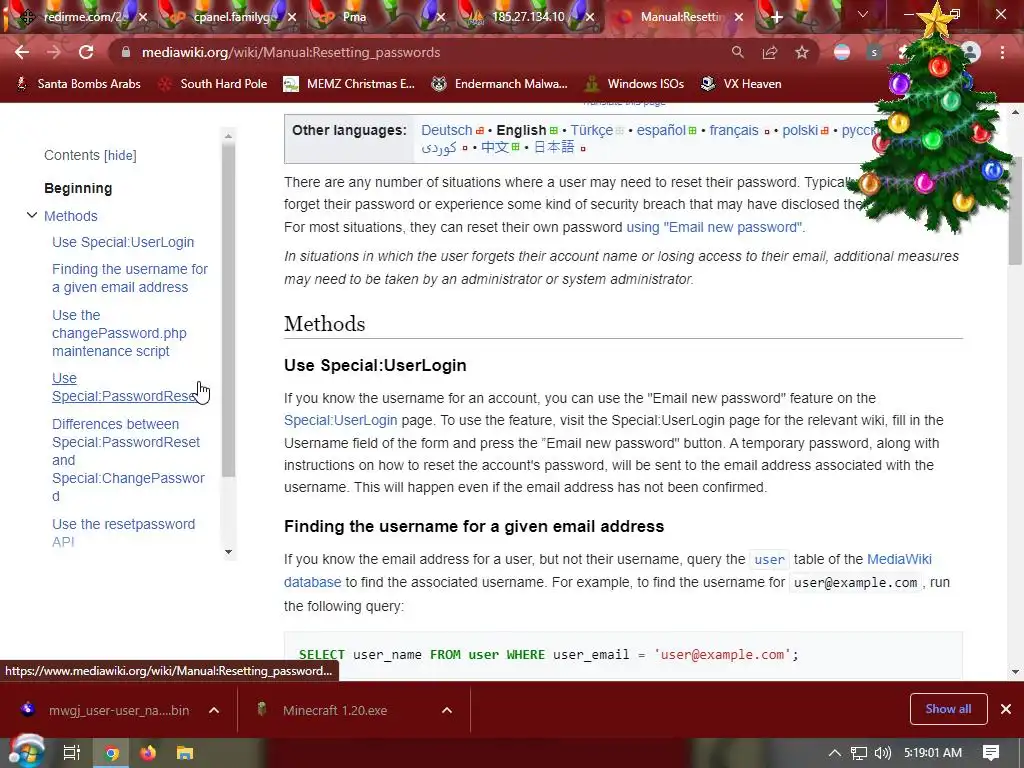The image size is (1024, 768).
Task: Go to Use Special:PasswordReset contents entry
Action: [124, 387]
